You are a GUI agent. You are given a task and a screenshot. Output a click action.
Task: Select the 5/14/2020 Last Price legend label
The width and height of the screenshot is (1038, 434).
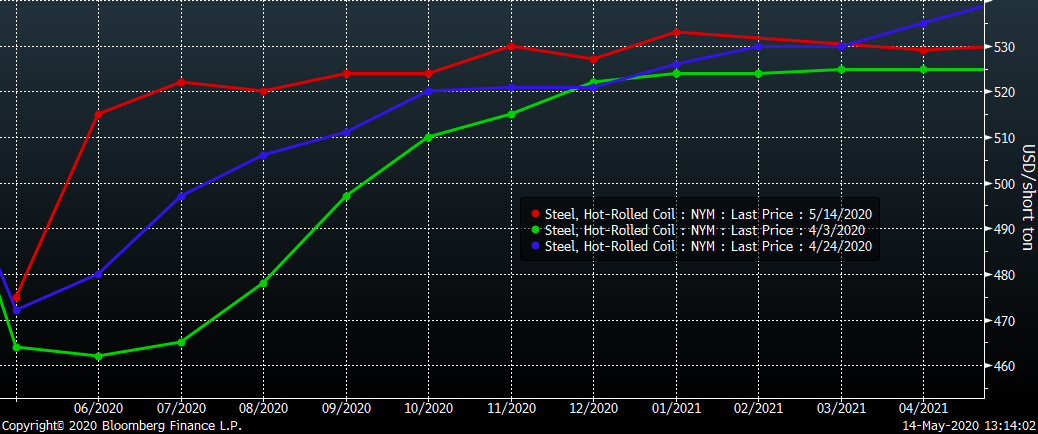tap(709, 215)
